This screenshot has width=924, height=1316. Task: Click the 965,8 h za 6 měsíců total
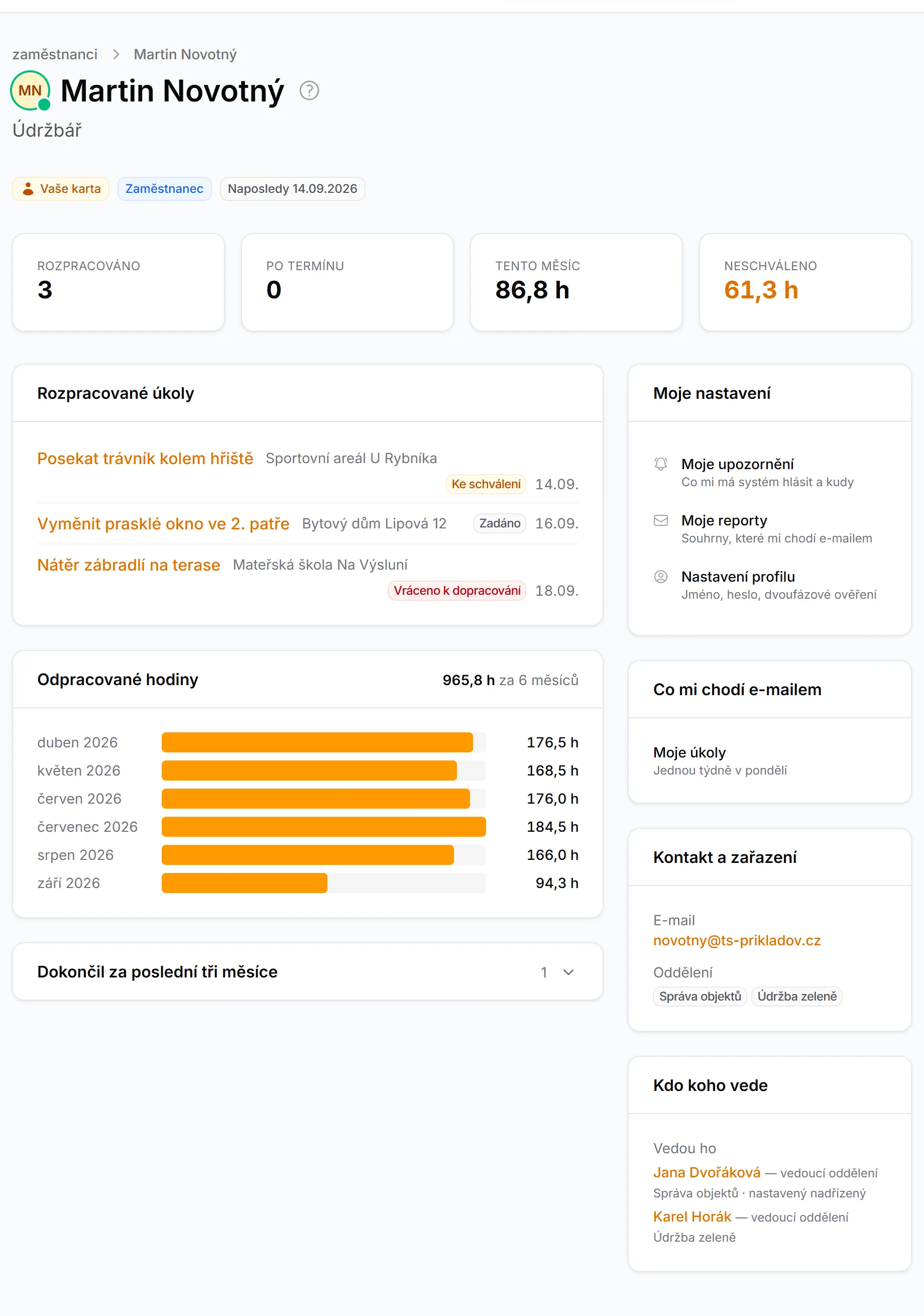point(510,680)
